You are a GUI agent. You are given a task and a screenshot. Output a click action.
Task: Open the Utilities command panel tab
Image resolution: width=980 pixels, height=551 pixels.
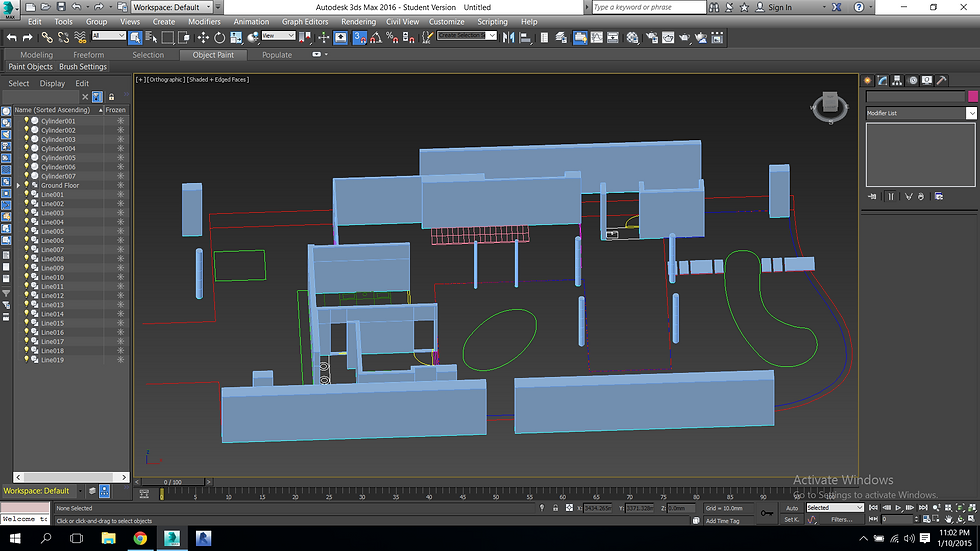point(942,81)
